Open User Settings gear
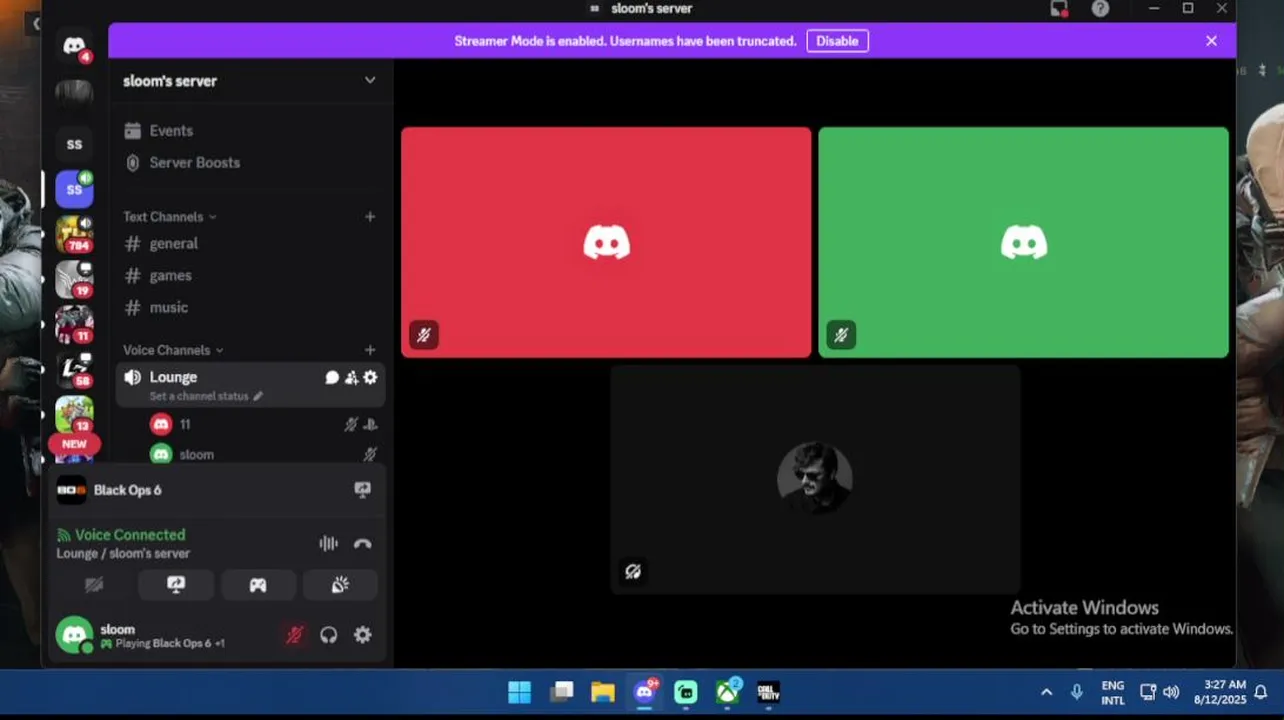Image resolution: width=1284 pixels, height=720 pixels. (x=363, y=636)
